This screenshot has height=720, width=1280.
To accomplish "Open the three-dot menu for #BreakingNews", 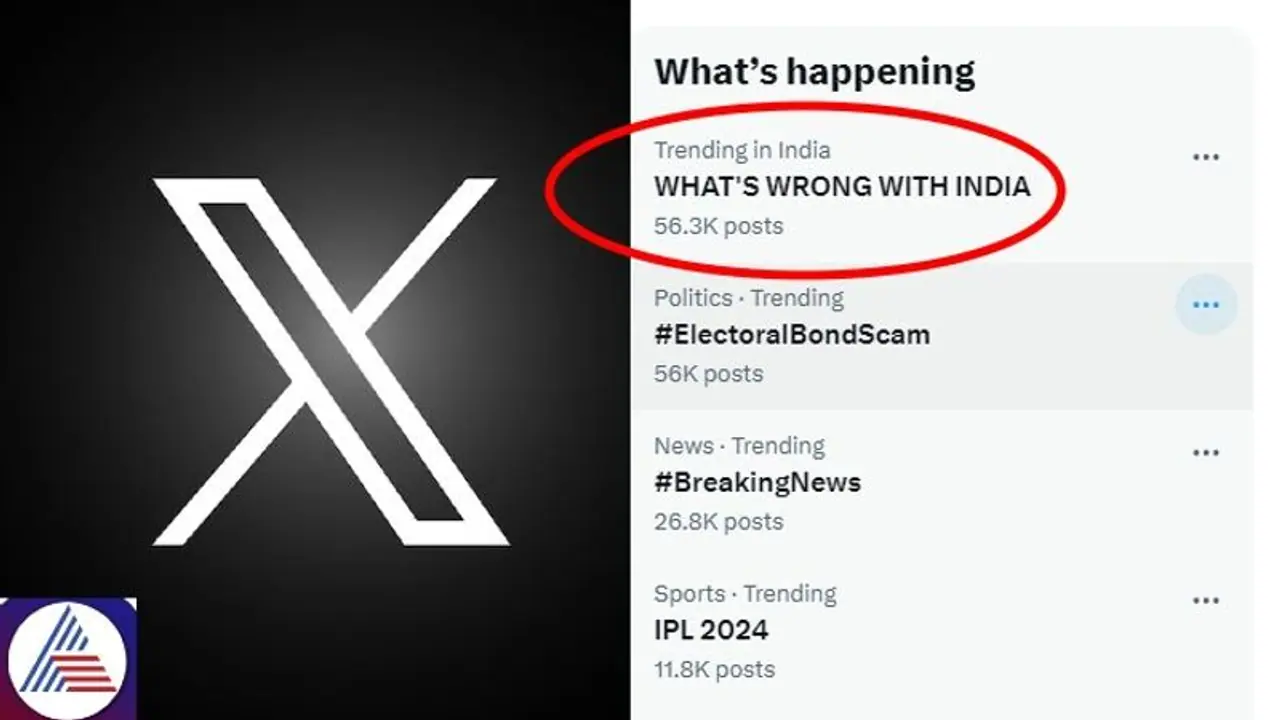I will point(1207,452).
